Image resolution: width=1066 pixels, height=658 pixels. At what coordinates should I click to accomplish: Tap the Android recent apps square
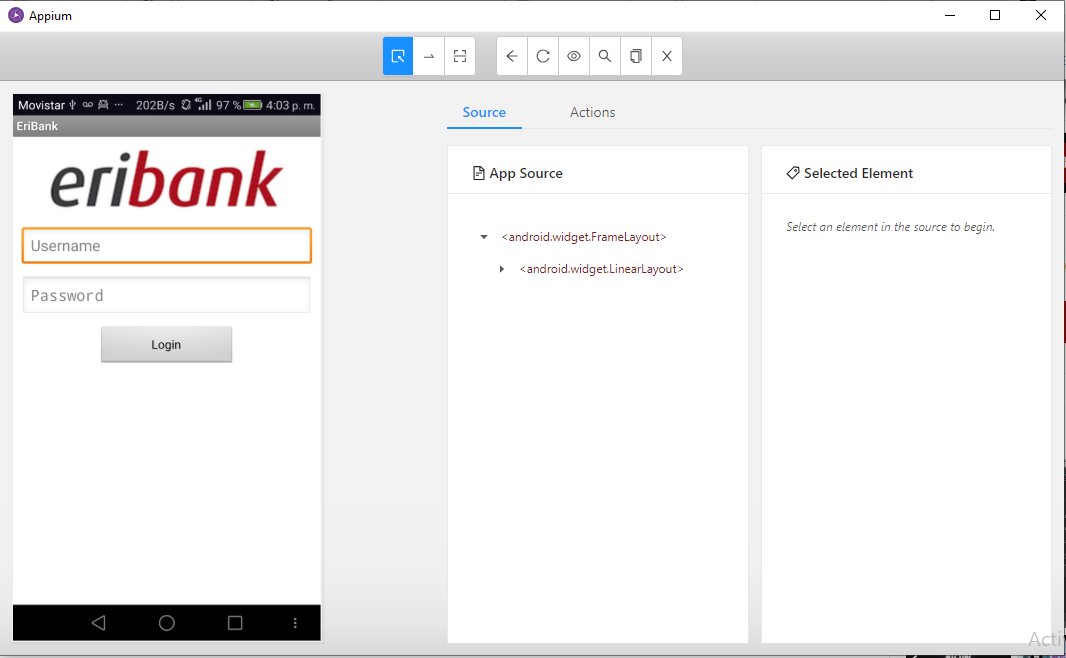tap(235, 623)
